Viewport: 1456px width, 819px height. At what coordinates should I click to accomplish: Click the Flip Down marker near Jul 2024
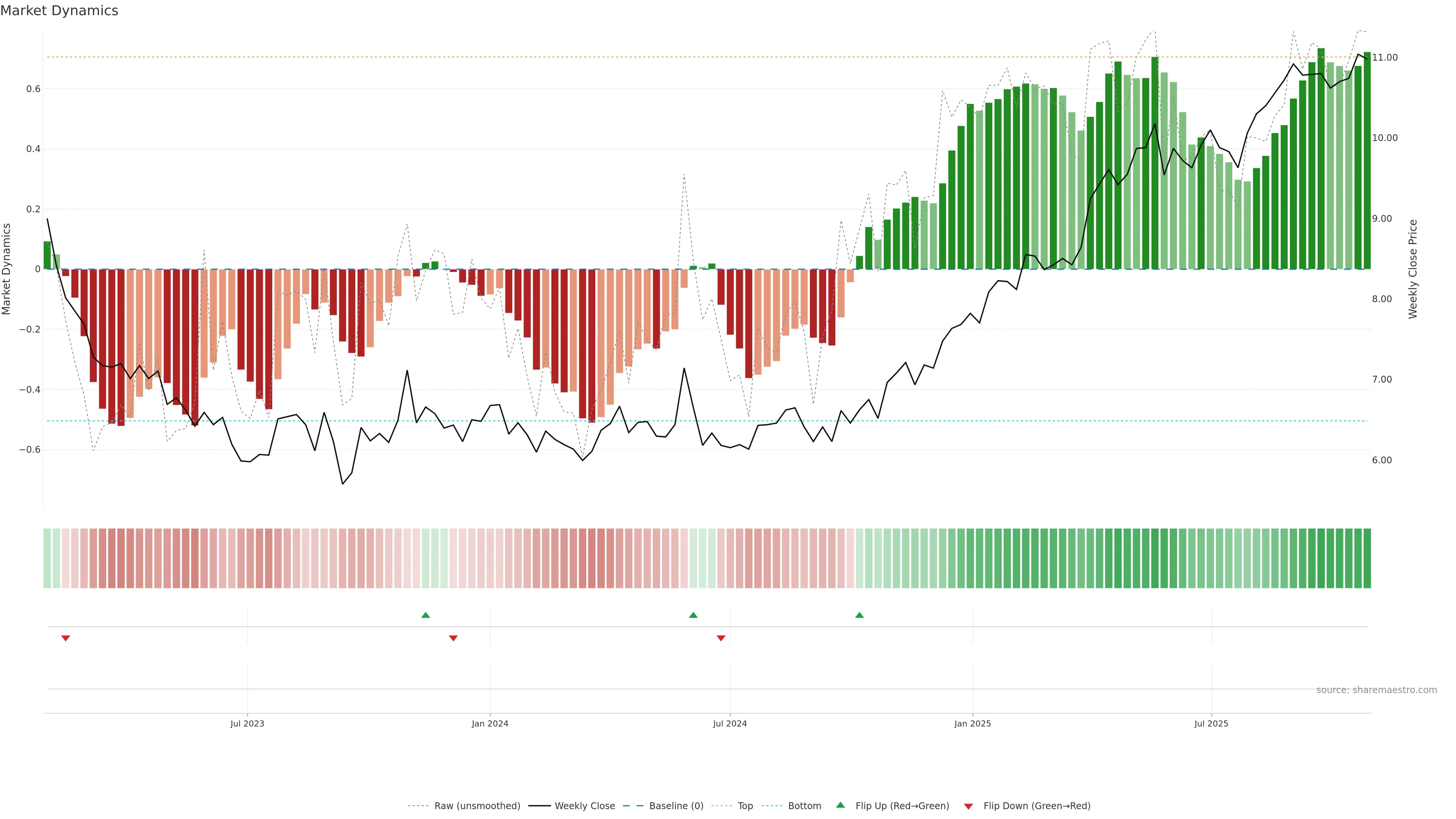721,638
